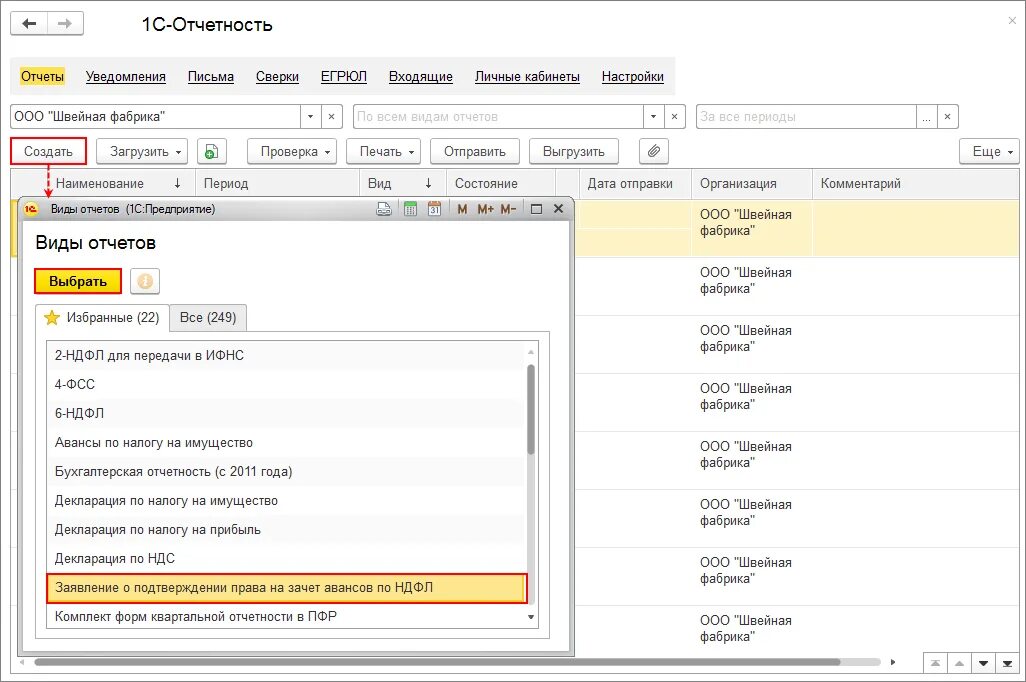This screenshot has width=1026, height=682.
Task: Expand the Загрузить dropdown button
Action: coord(142,152)
